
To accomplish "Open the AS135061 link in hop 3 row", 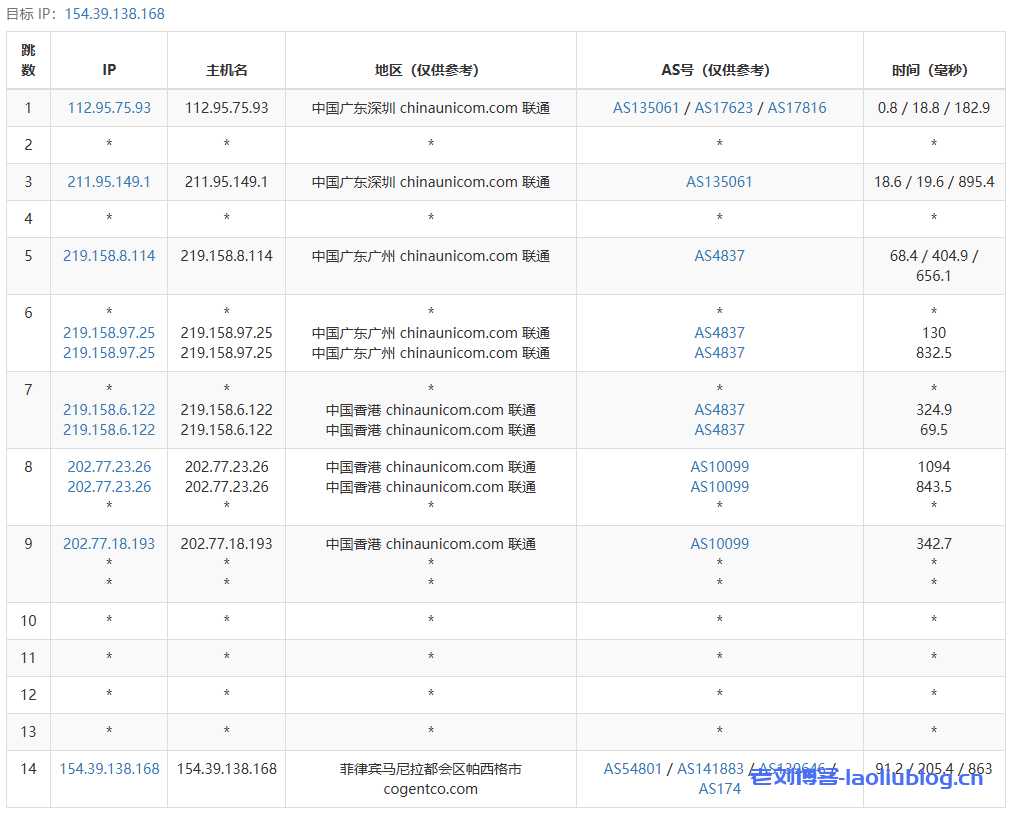I will pos(719,182).
